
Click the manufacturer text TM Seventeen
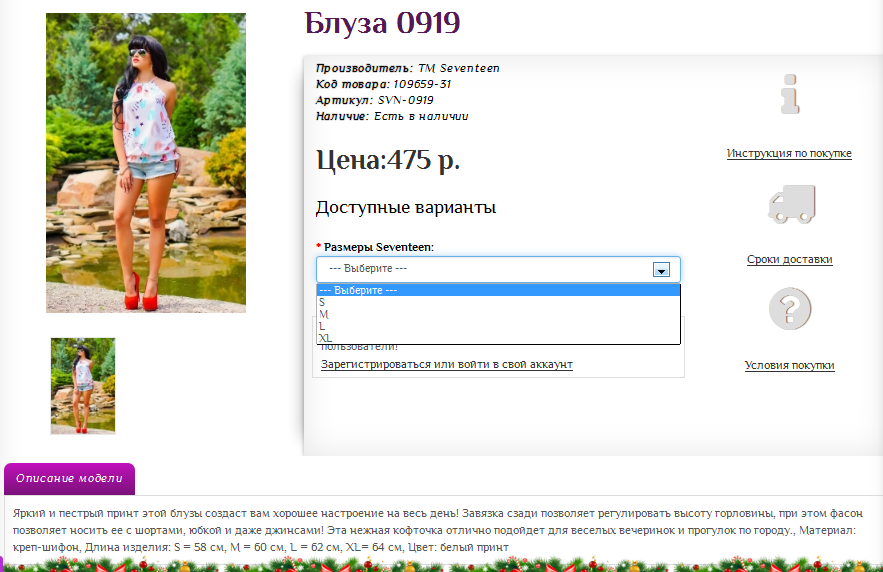click(458, 68)
